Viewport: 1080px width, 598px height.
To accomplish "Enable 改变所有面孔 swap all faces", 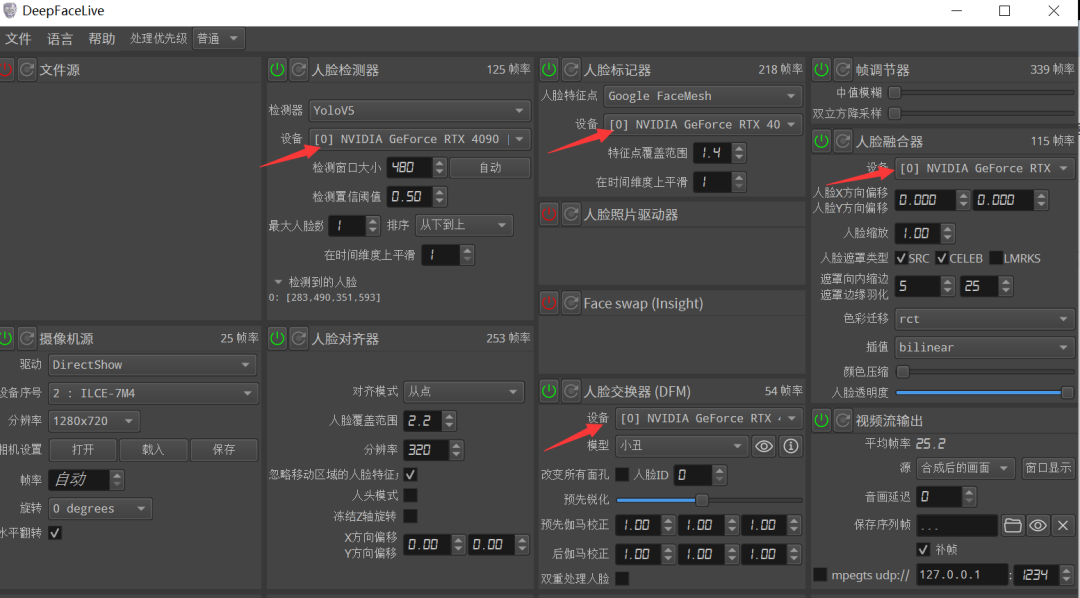I will [x=622, y=475].
